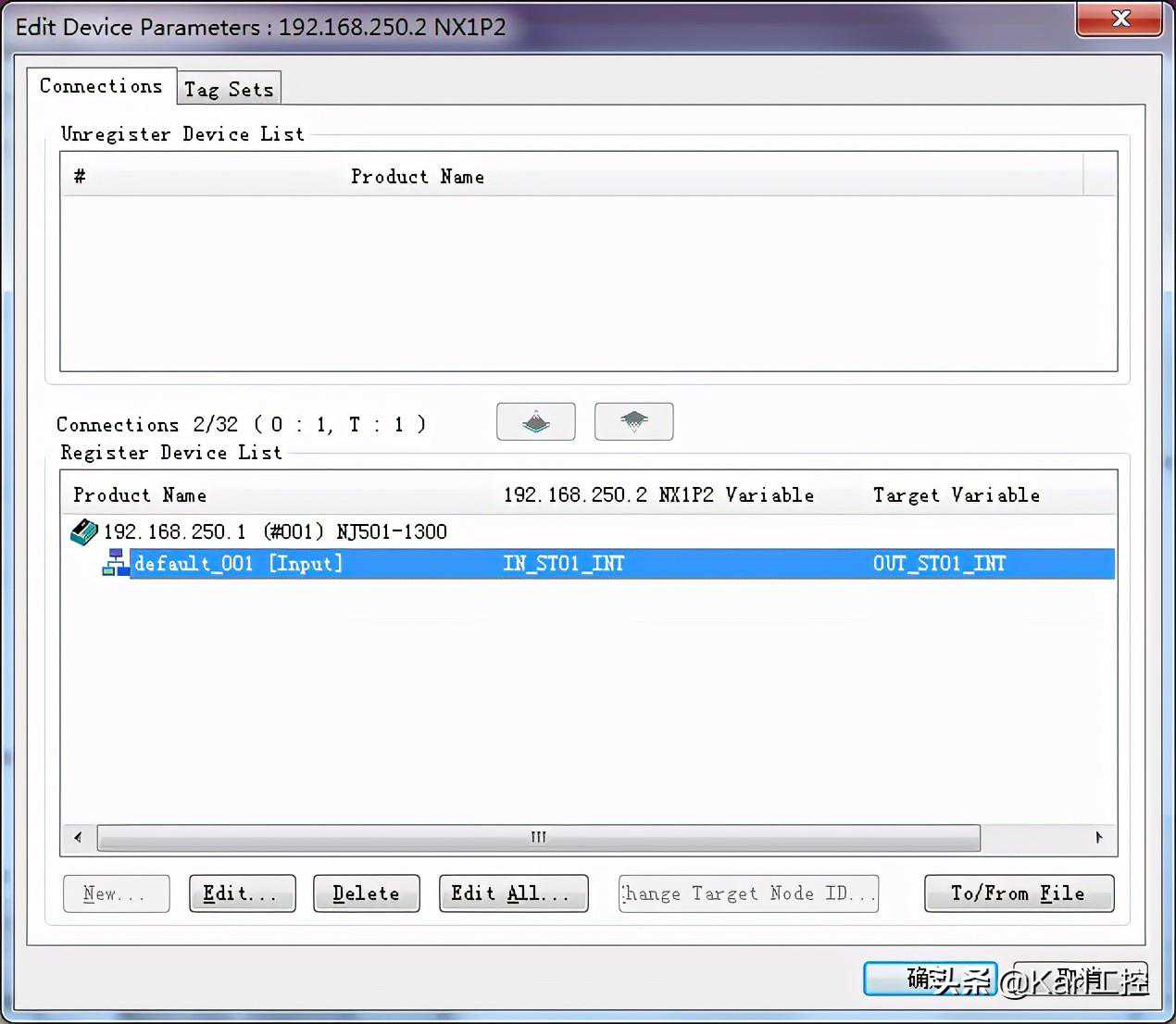Click the Change Target Node ID button
This screenshot has width=1176, height=1024.
pos(748,893)
